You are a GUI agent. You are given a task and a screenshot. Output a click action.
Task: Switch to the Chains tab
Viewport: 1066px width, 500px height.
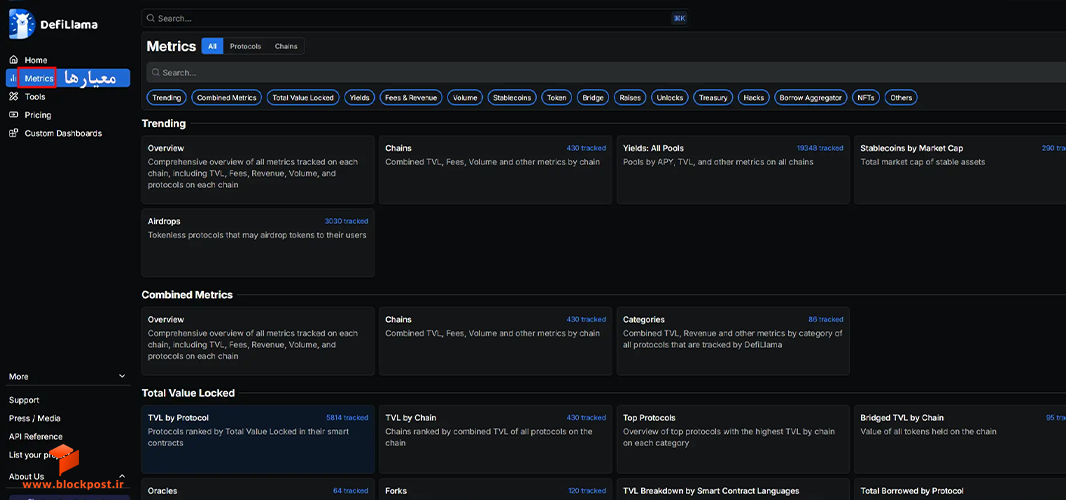coord(286,46)
